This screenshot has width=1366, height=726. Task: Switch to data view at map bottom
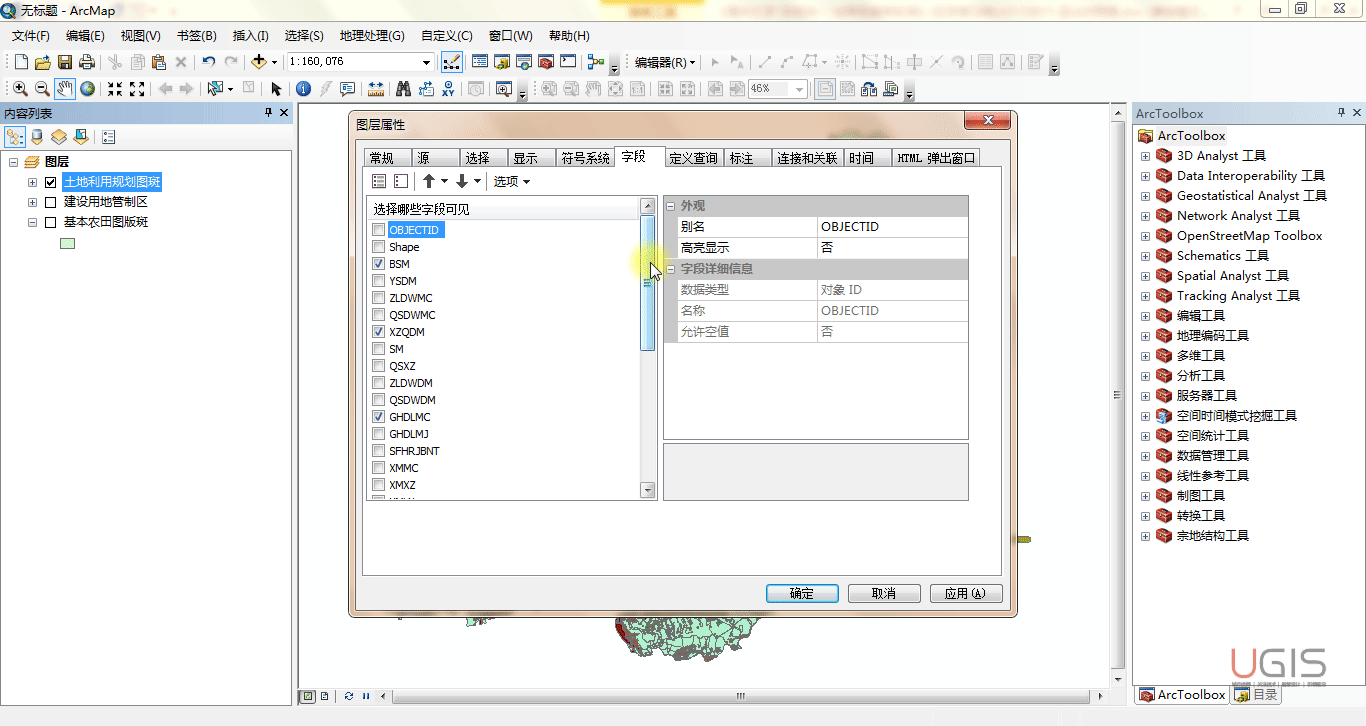pos(309,696)
